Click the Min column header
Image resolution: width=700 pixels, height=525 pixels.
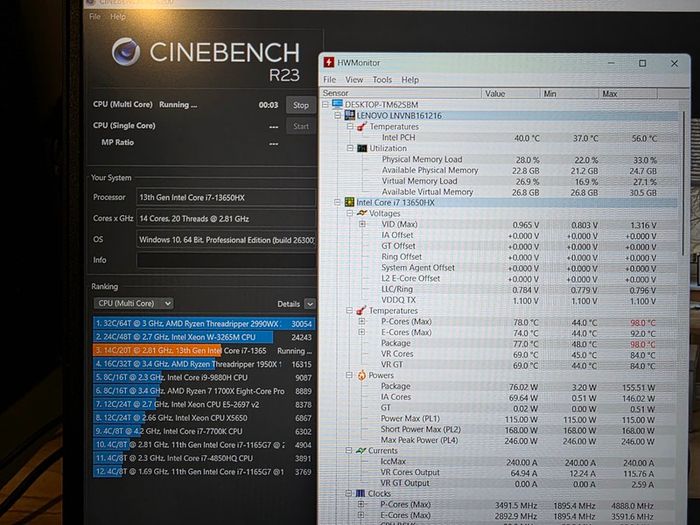pyautogui.click(x=569, y=94)
